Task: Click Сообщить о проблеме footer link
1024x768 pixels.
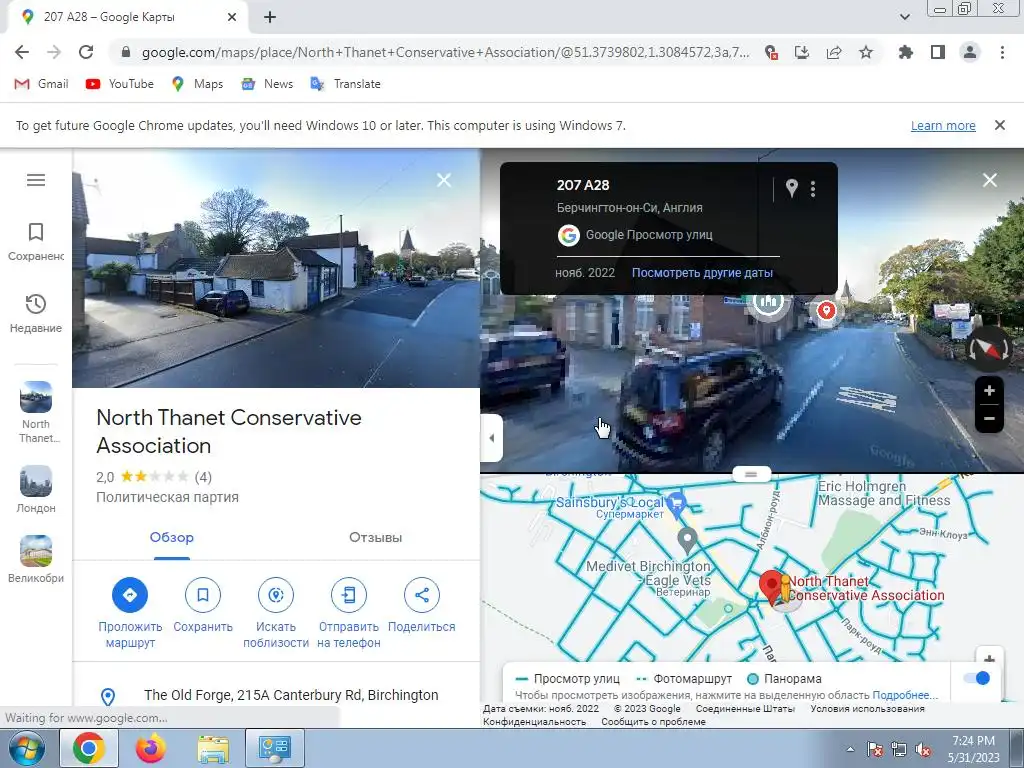Action: (x=653, y=722)
